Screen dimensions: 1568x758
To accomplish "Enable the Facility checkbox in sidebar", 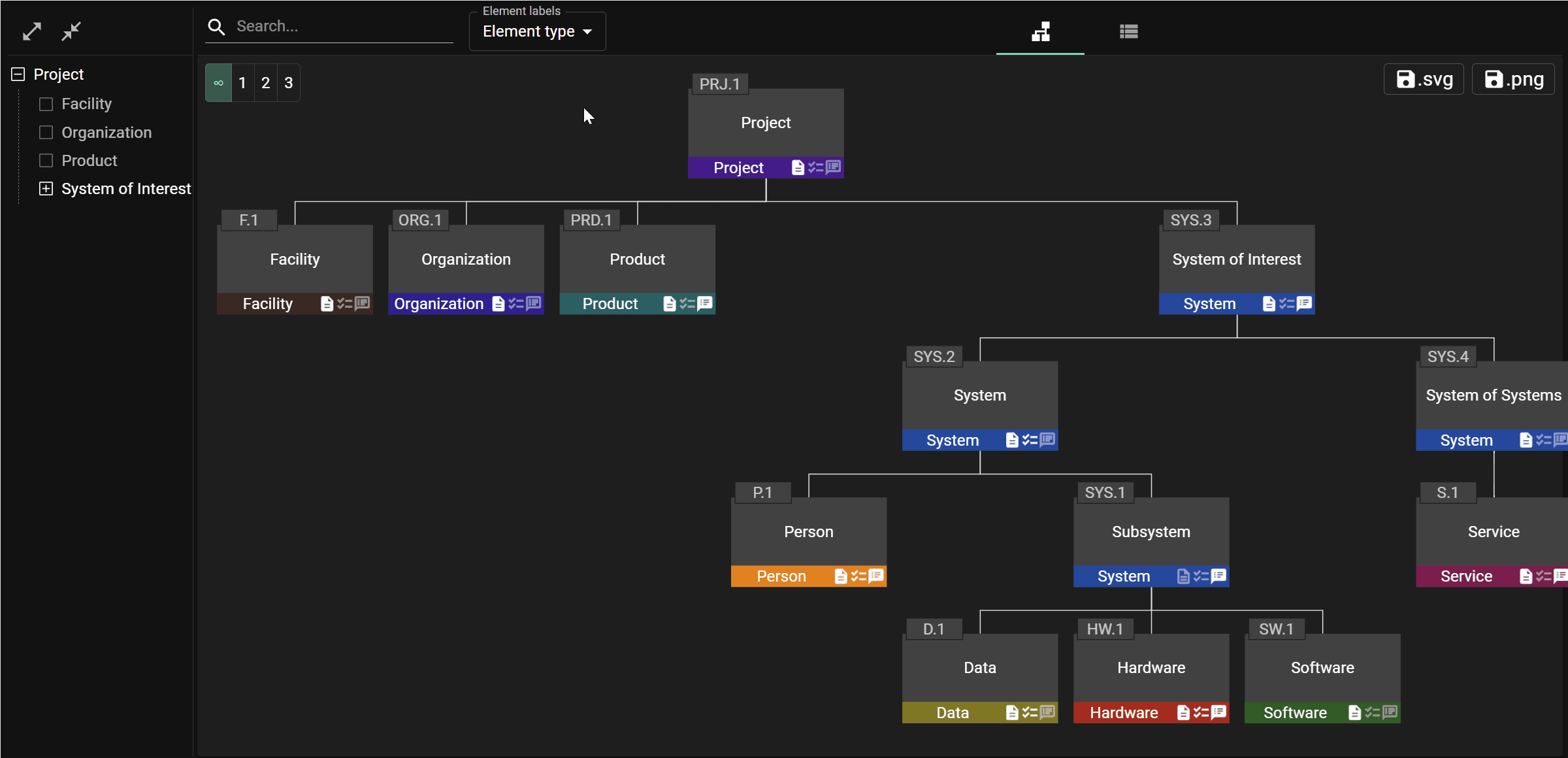I will [46, 103].
